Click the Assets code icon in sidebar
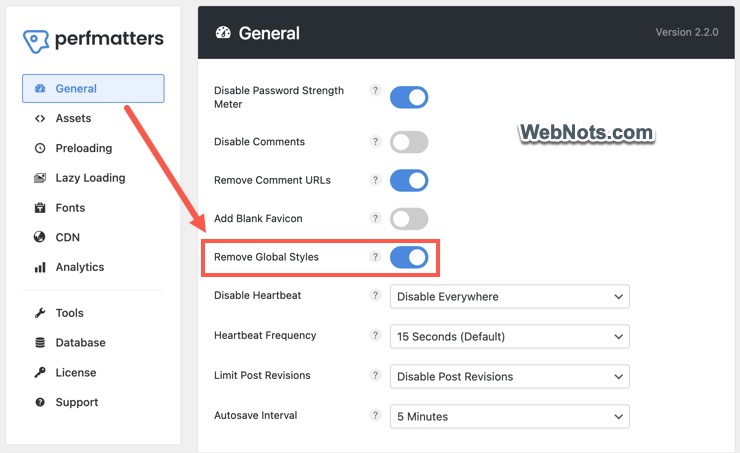The height and width of the screenshot is (453, 740). (40, 118)
